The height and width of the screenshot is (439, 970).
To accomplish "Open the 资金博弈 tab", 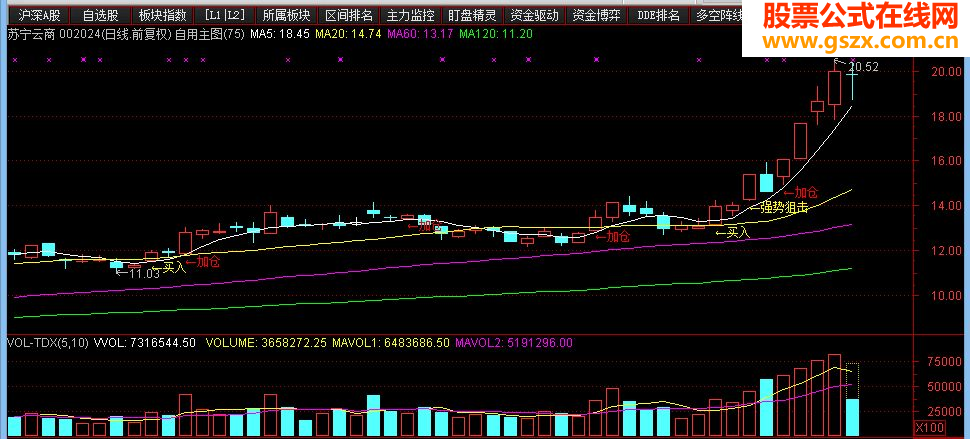I will 596,15.
